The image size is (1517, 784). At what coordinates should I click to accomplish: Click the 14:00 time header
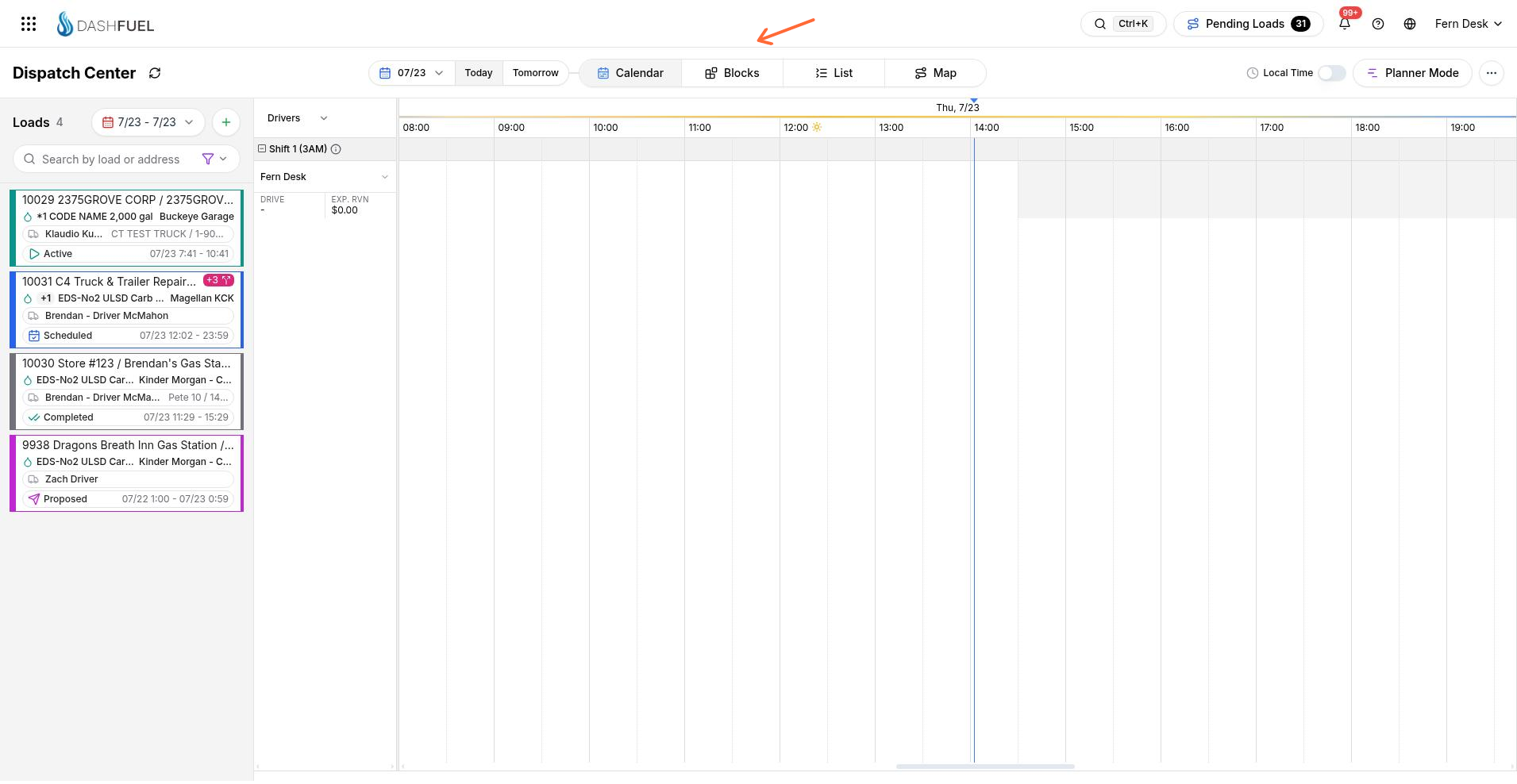(x=987, y=128)
